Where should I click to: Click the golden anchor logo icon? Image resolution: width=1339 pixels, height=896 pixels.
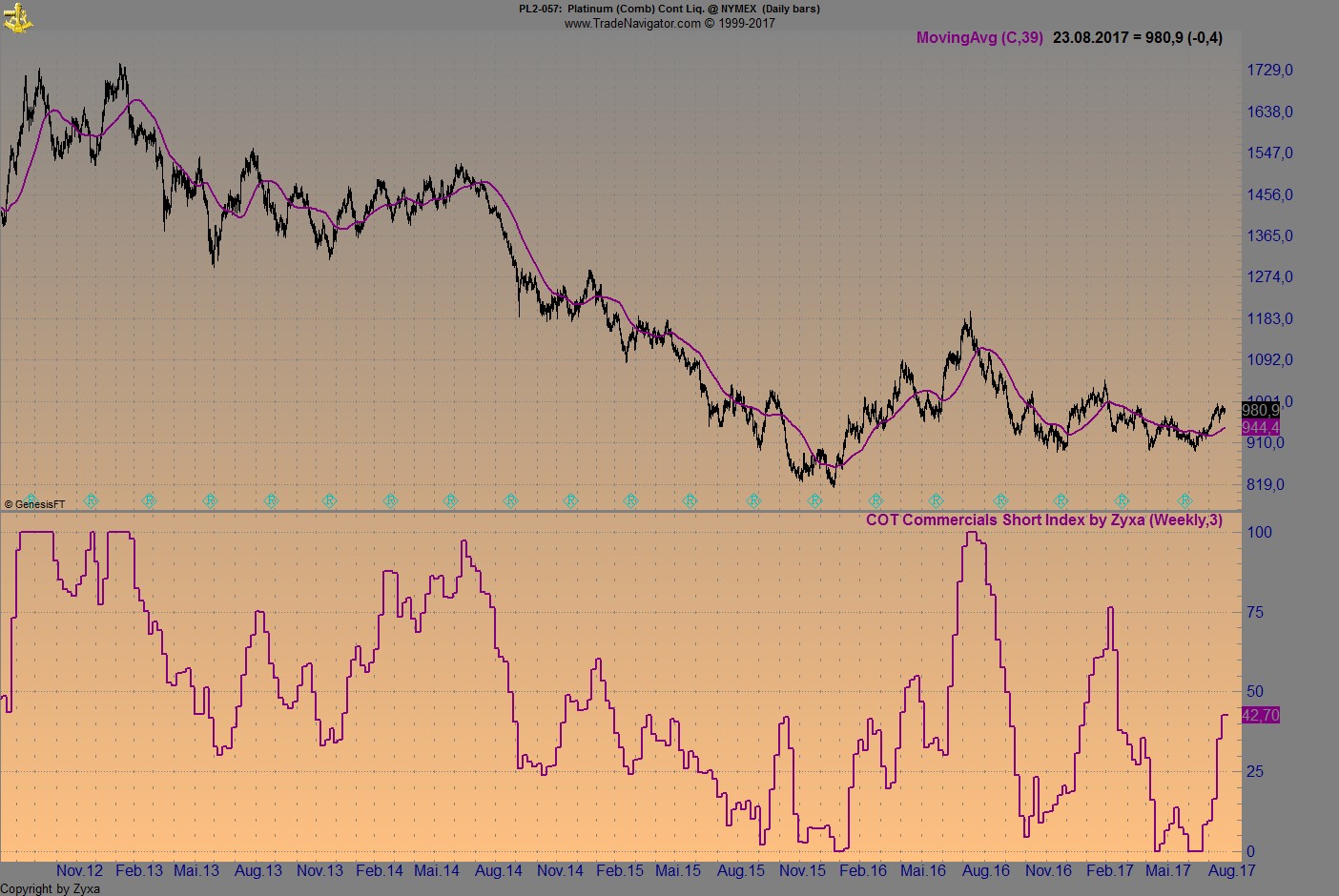coord(17,16)
